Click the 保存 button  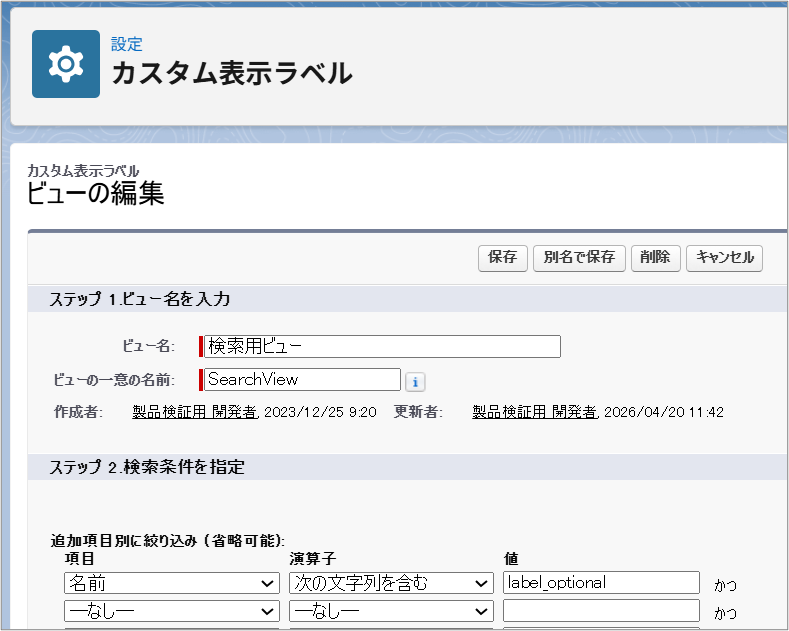pyautogui.click(x=502, y=258)
